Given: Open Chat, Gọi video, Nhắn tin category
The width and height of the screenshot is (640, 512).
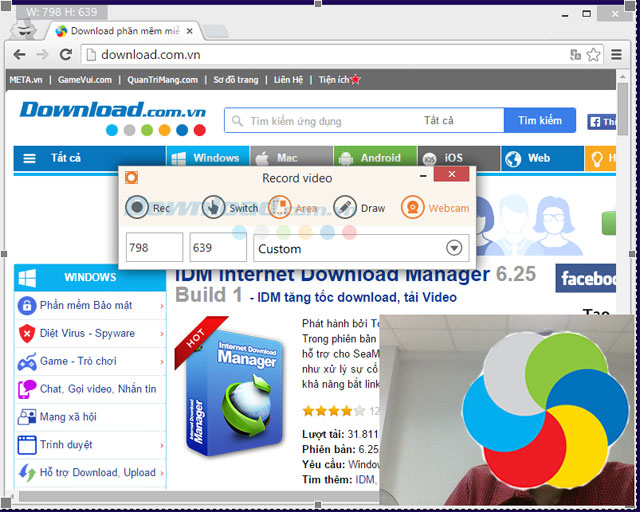Looking at the screenshot, I should click(98, 389).
